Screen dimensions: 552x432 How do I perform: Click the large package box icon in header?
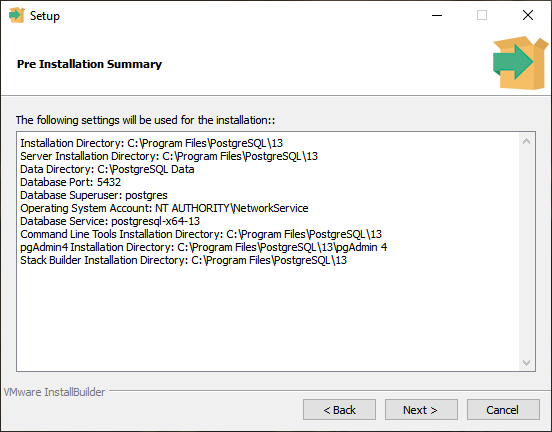tap(520, 63)
